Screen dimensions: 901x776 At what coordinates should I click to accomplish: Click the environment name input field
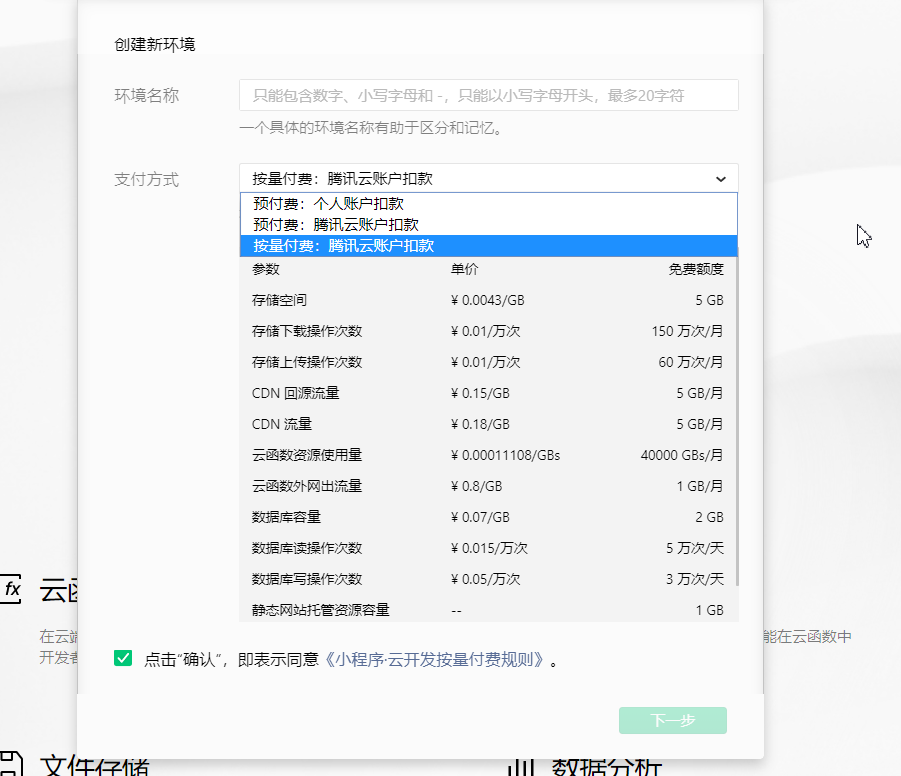(488, 95)
